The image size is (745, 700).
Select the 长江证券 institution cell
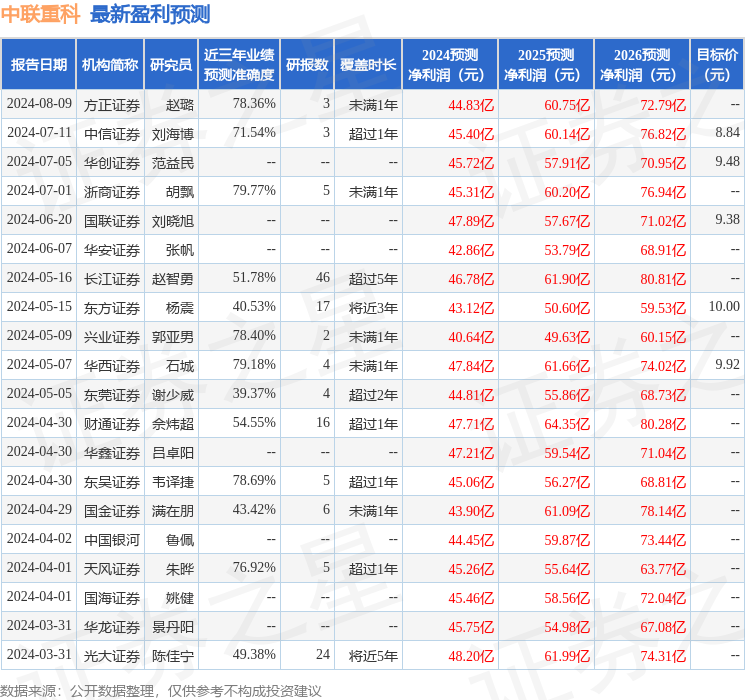[x=112, y=279]
